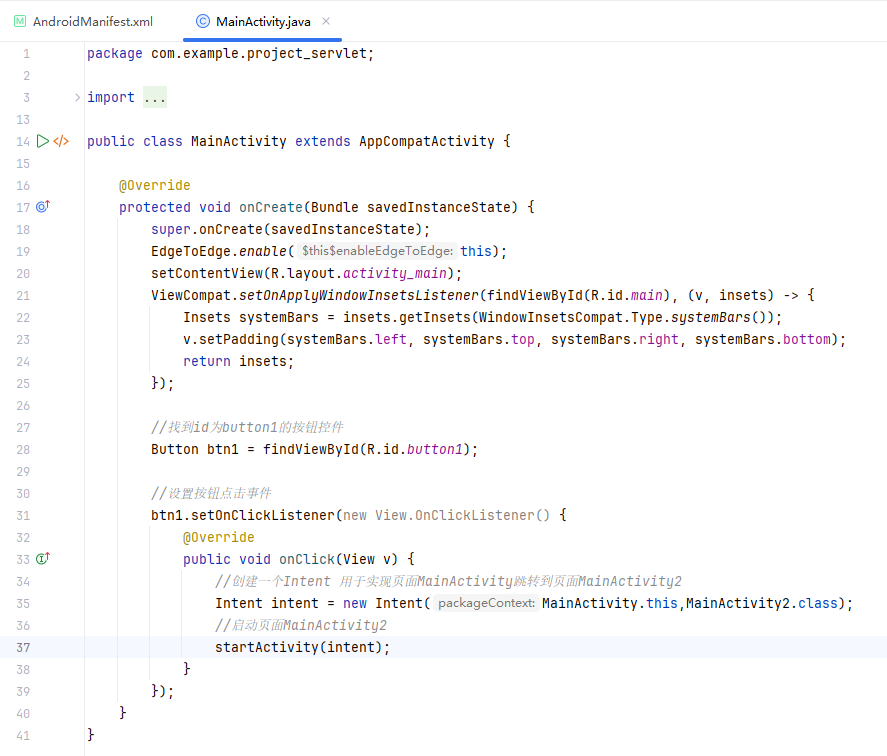Click the import keyword on line 3
The width and height of the screenshot is (887, 756).
coord(111,97)
